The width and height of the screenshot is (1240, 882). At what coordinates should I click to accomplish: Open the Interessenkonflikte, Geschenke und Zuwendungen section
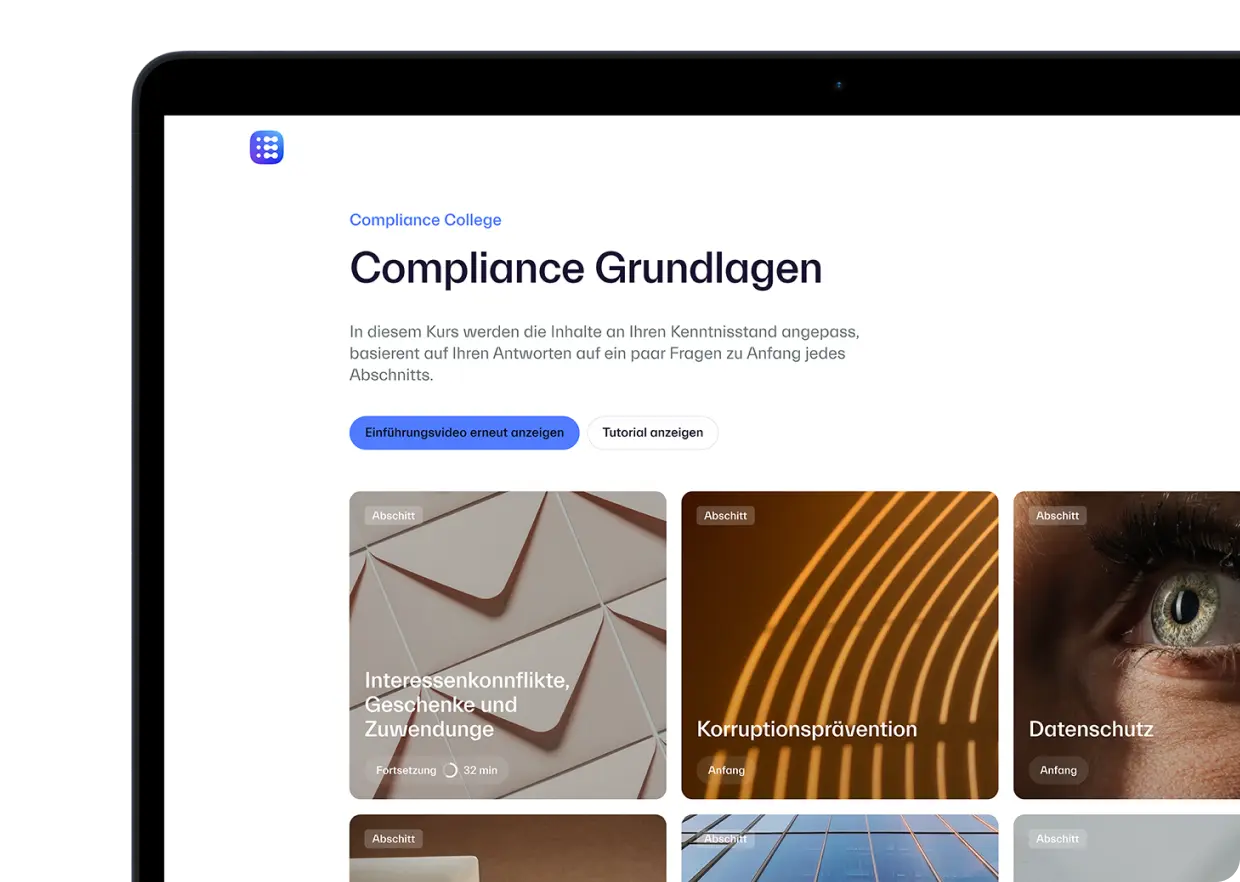(x=507, y=644)
